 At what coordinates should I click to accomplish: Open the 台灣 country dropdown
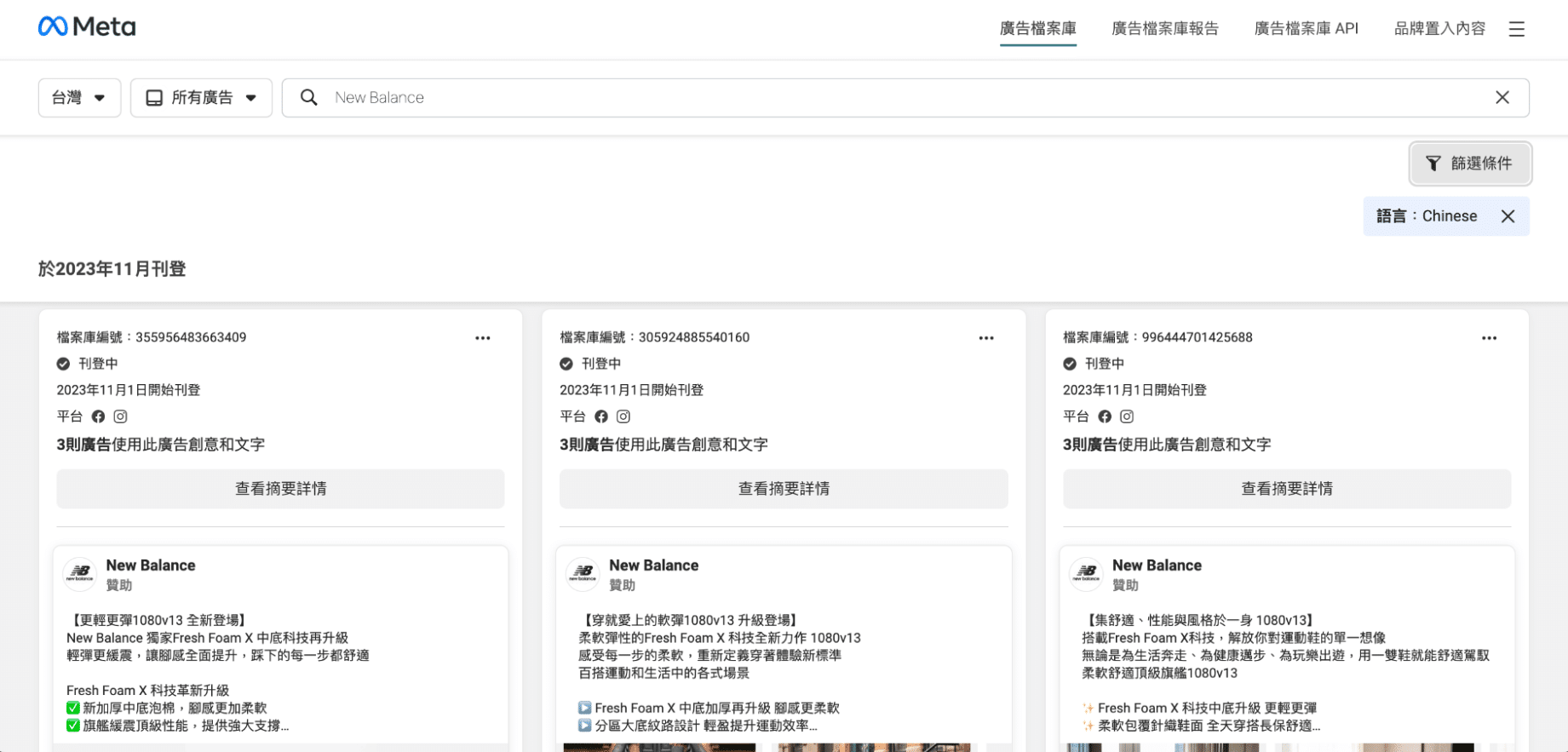click(x=79, y=98)
